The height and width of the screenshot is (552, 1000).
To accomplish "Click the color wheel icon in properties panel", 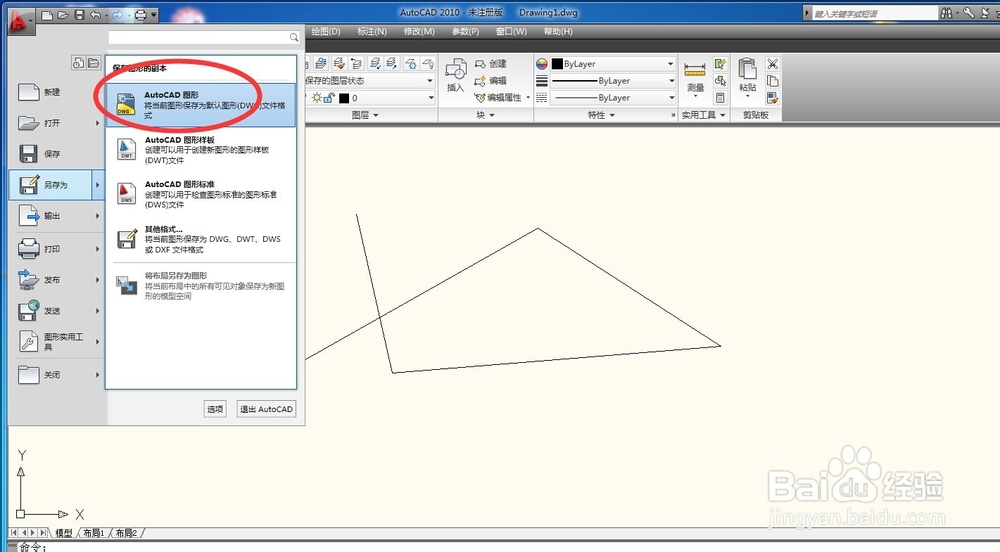I will (x=541, y=64).
